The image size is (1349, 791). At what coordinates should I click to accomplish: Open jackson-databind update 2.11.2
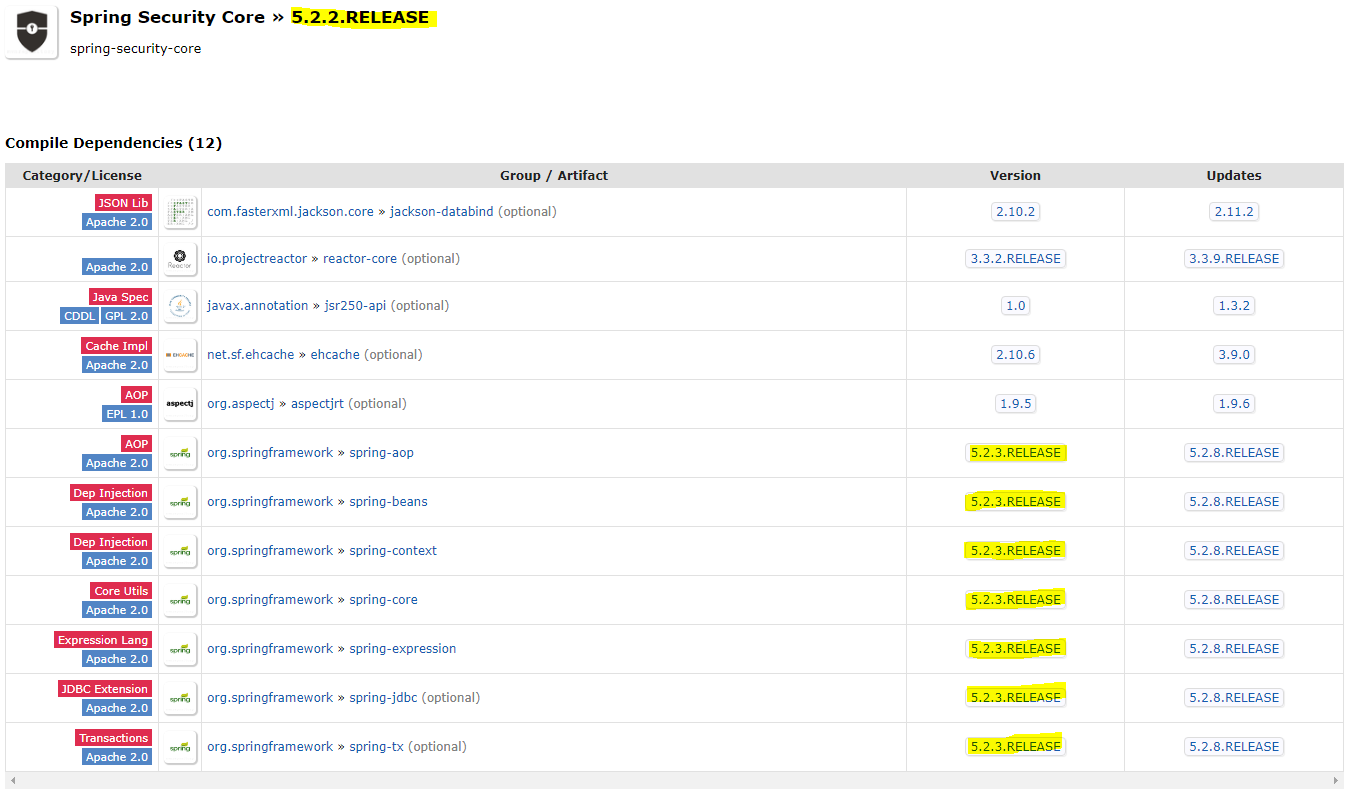pyautogui.click(x=1233, y=212)
